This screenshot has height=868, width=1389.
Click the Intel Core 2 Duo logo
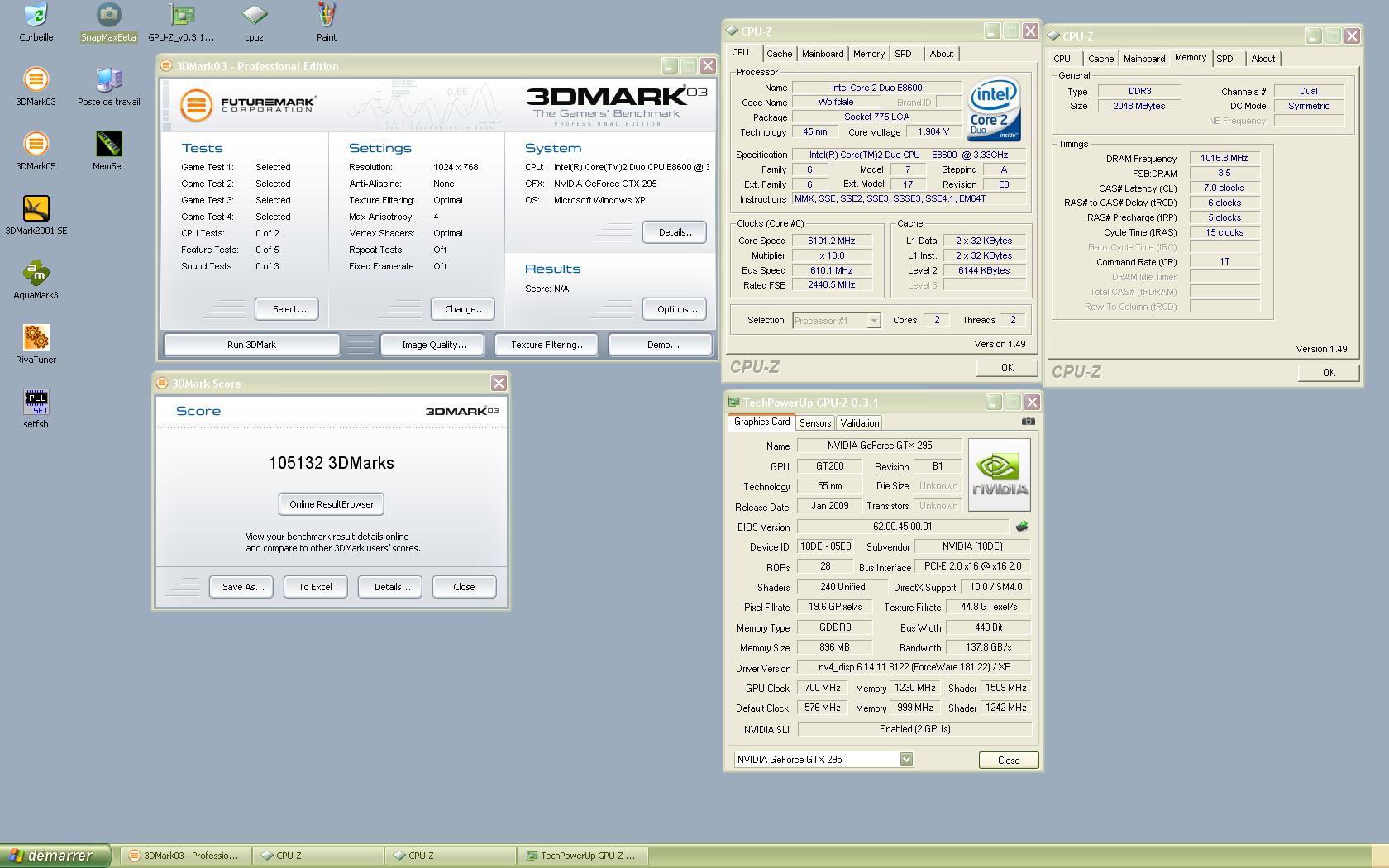tap(995, 110)
